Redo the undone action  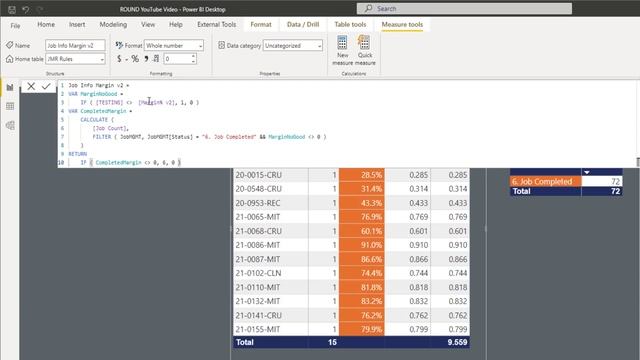point(40,9)
